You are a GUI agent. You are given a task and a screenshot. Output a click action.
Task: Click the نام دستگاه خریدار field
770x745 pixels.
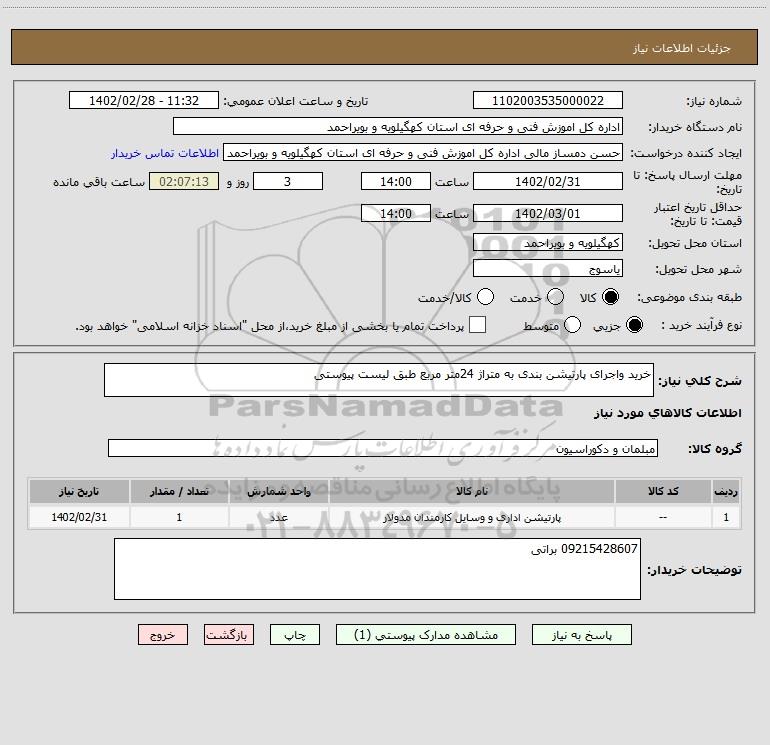(x=398, y=126)
